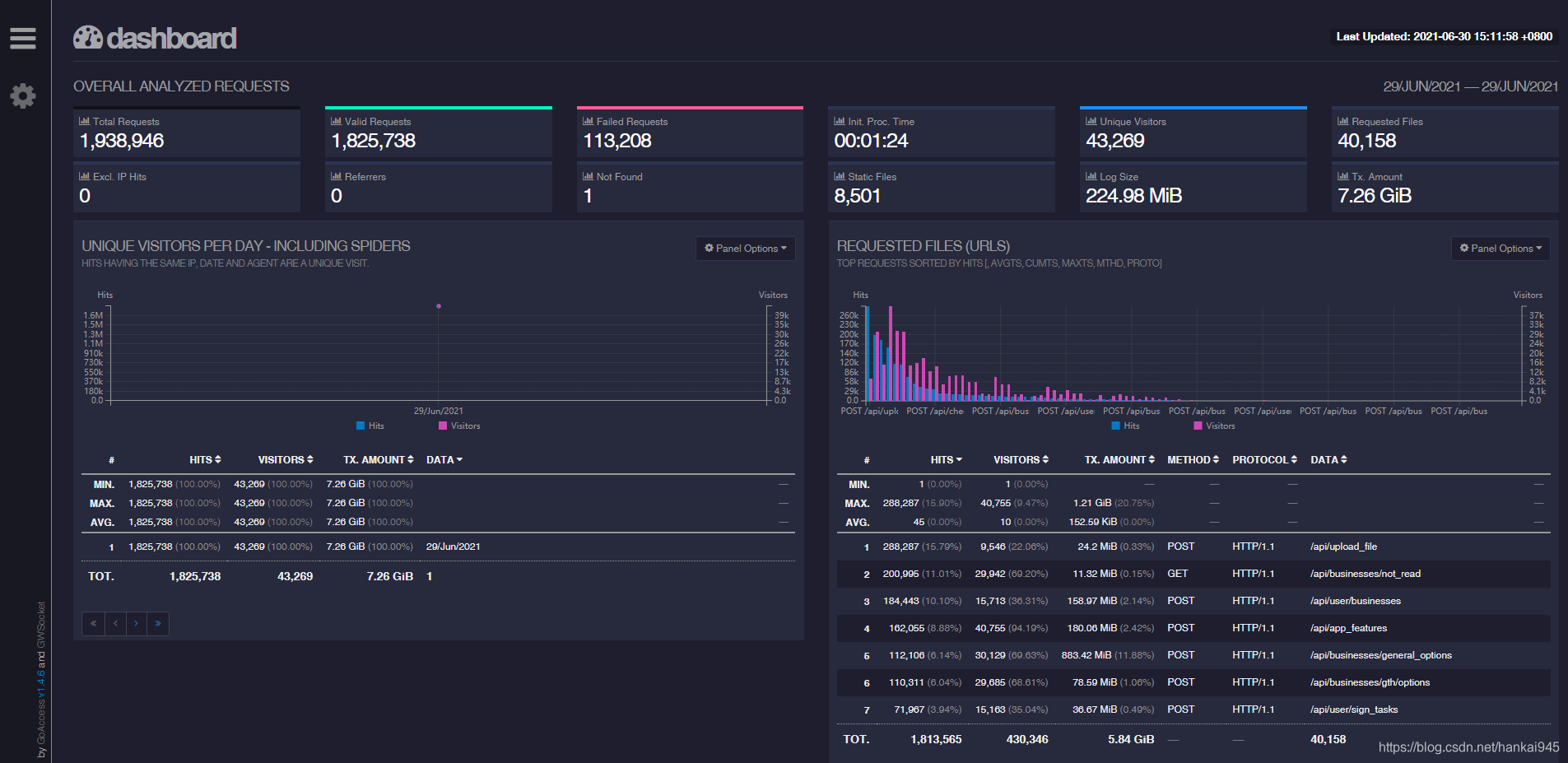Select the /api/businesses/general_options row
Screen dimensions: 1568x763
1193,655
